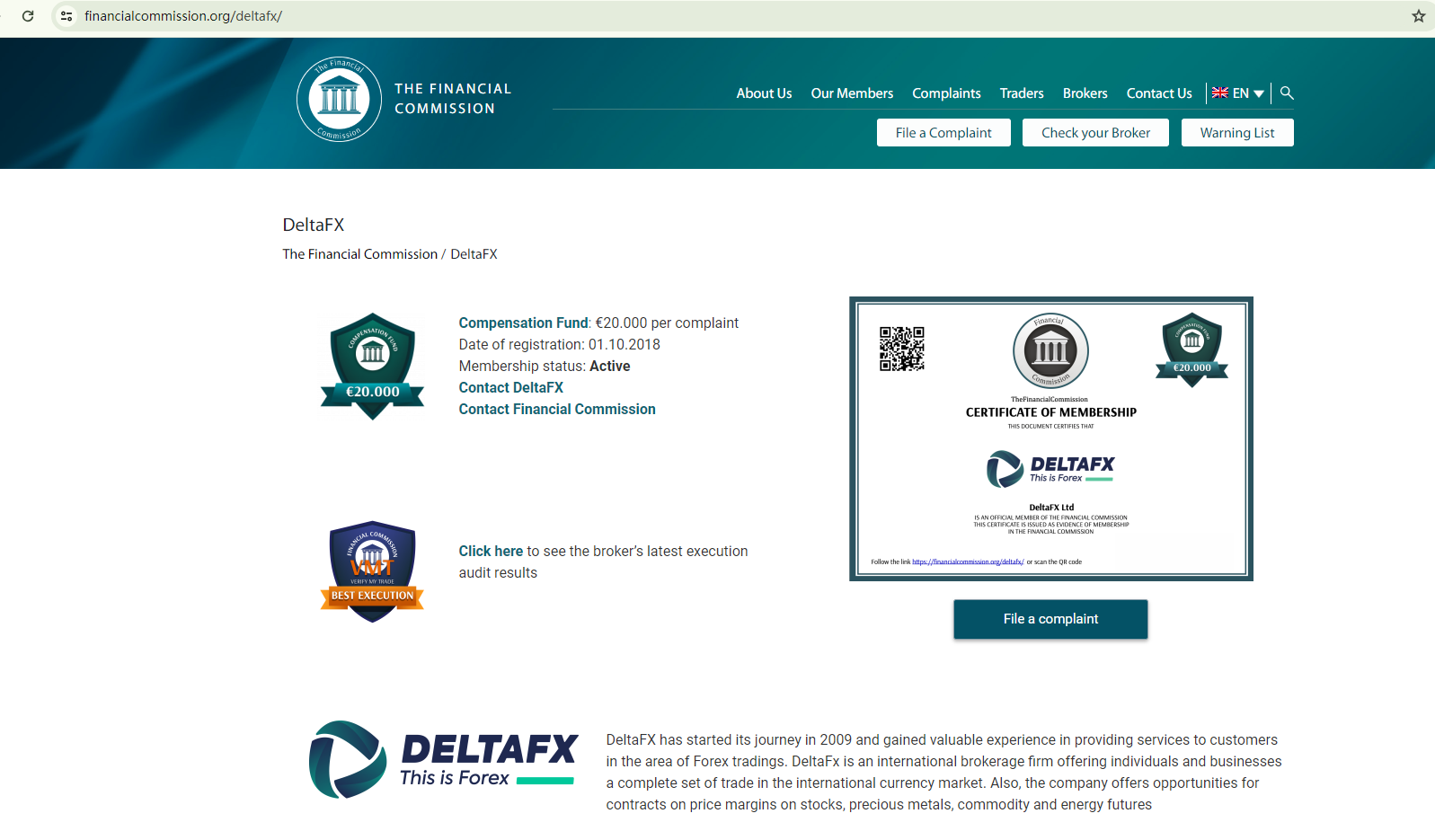Click The Financial Commission round logo
This screenshot has height=840, width=1435.
[x=340, y=99]
